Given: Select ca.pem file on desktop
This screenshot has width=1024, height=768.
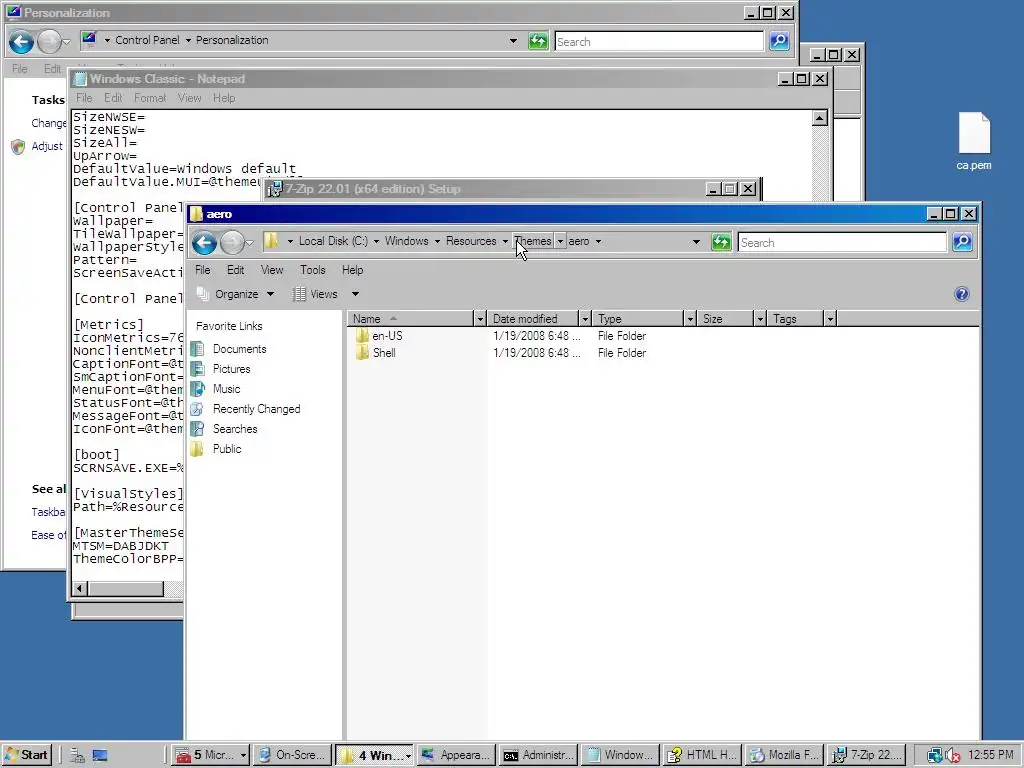Looking at the screenshot, I should [x=974, y=141].
